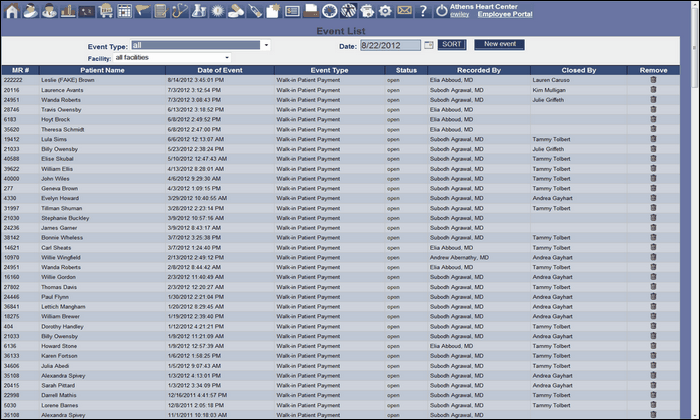The image size is (700, 420).
Task: Remove Travis Owensby's event row
Action: (x=653, y=109)
